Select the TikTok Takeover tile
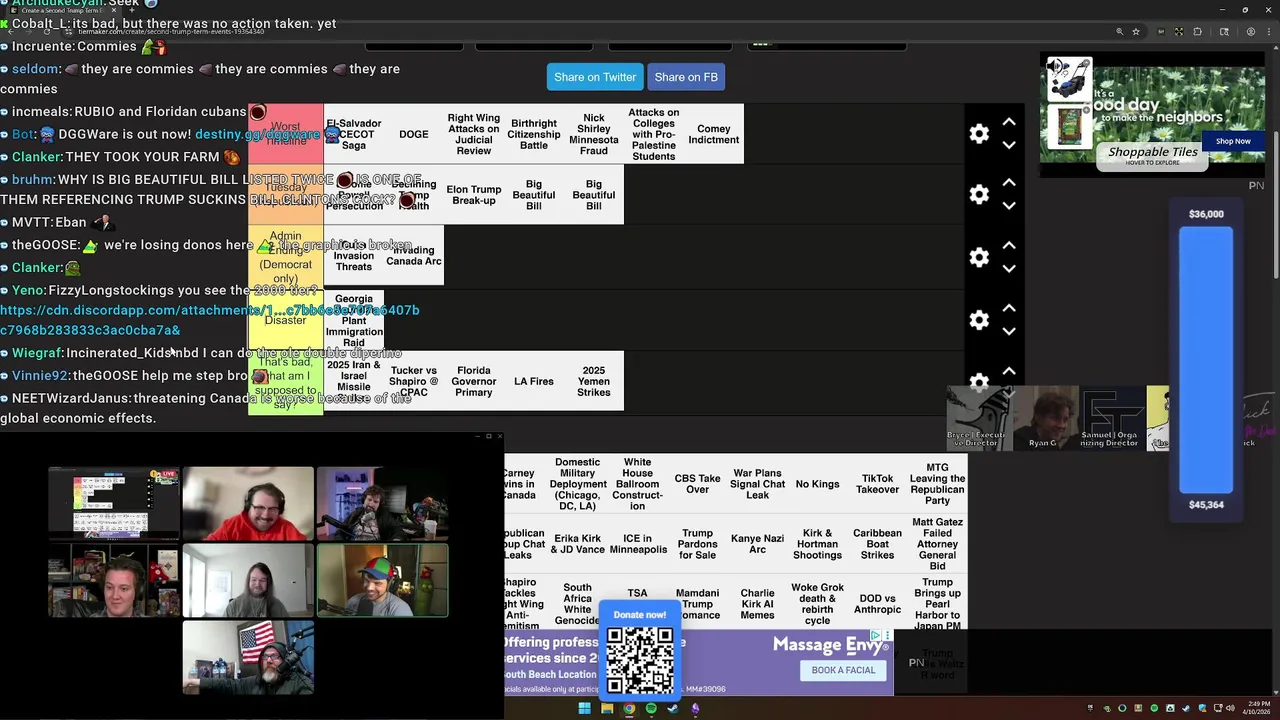 click(x=877, y=484)
